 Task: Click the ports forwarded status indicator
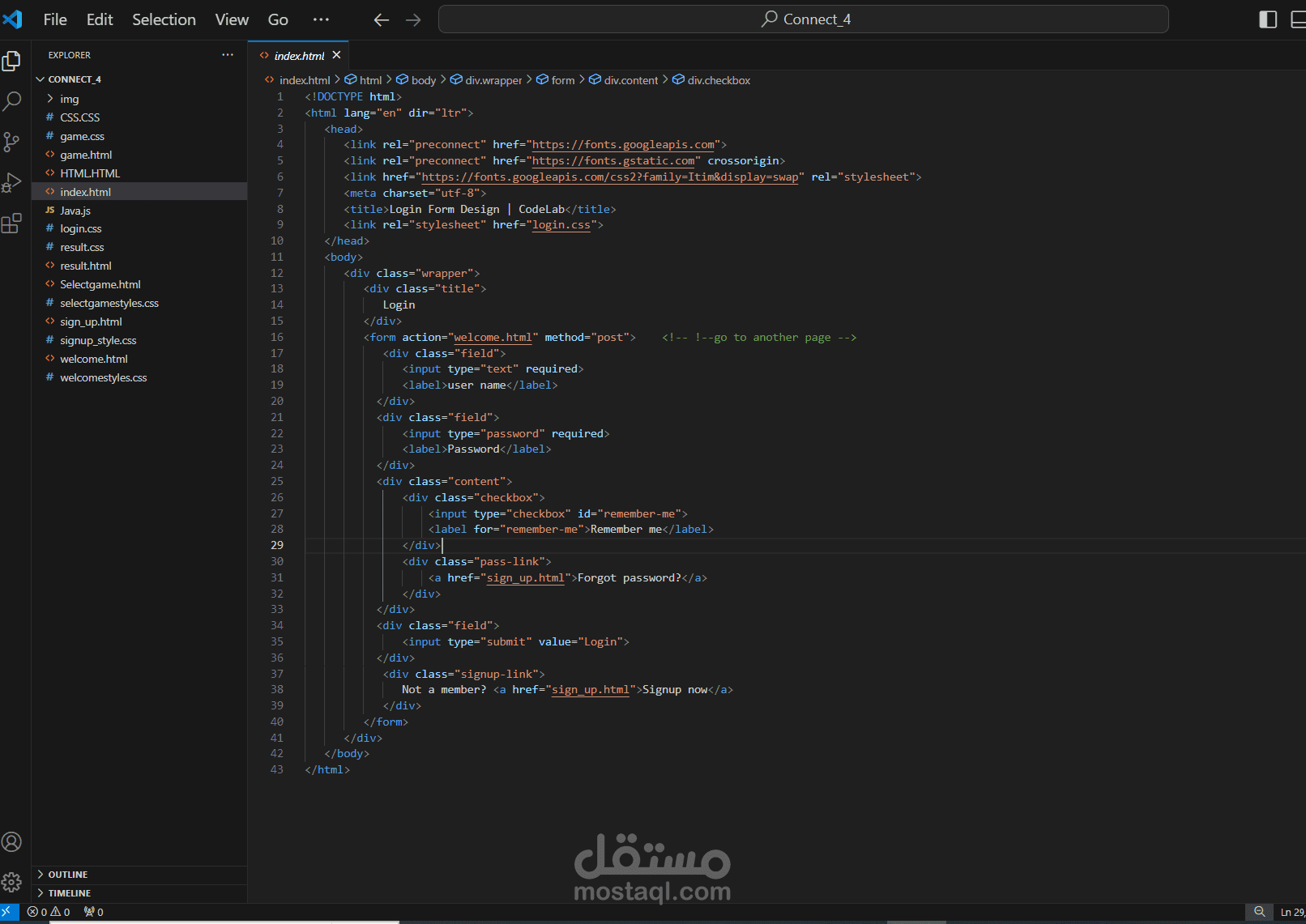coord(93,912)
